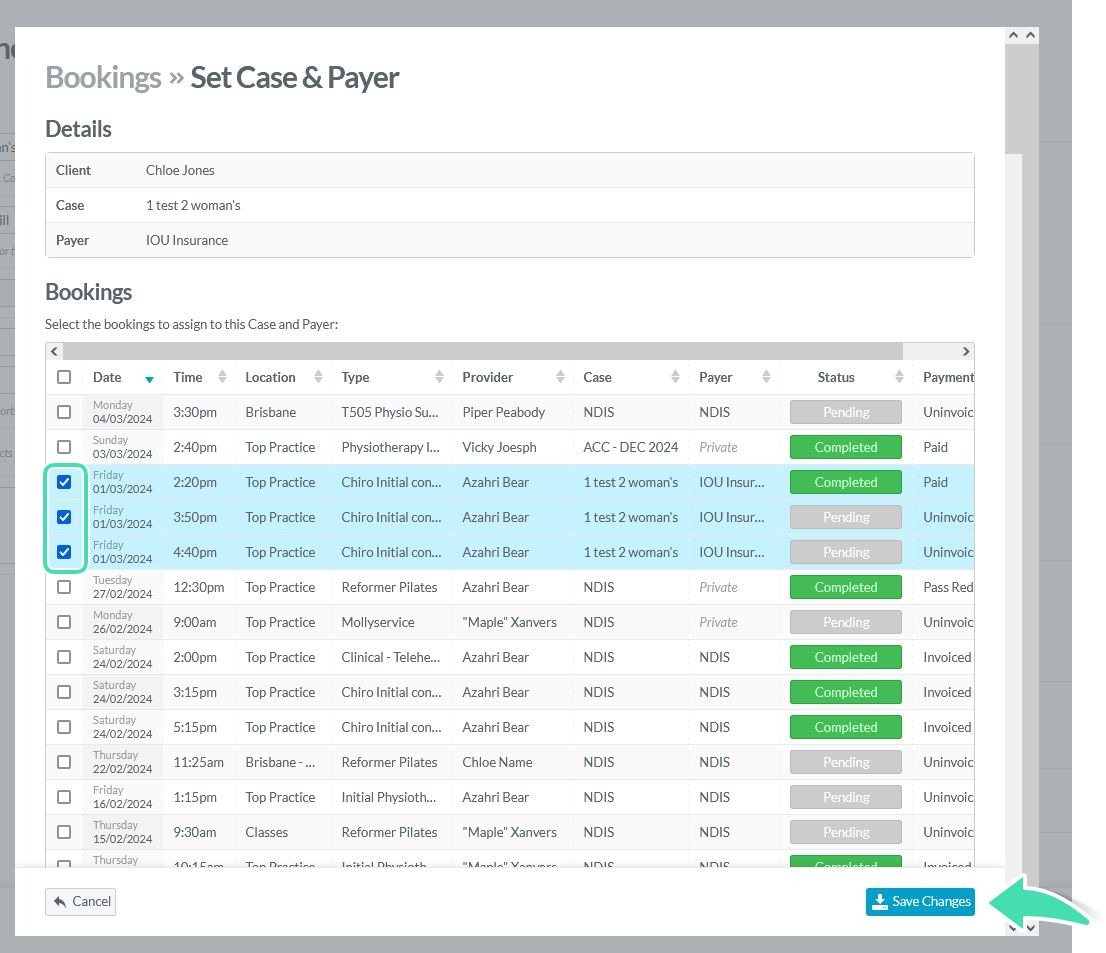
Task: Click 'Piper Peabody' provider cell
Action: (504, 412)
